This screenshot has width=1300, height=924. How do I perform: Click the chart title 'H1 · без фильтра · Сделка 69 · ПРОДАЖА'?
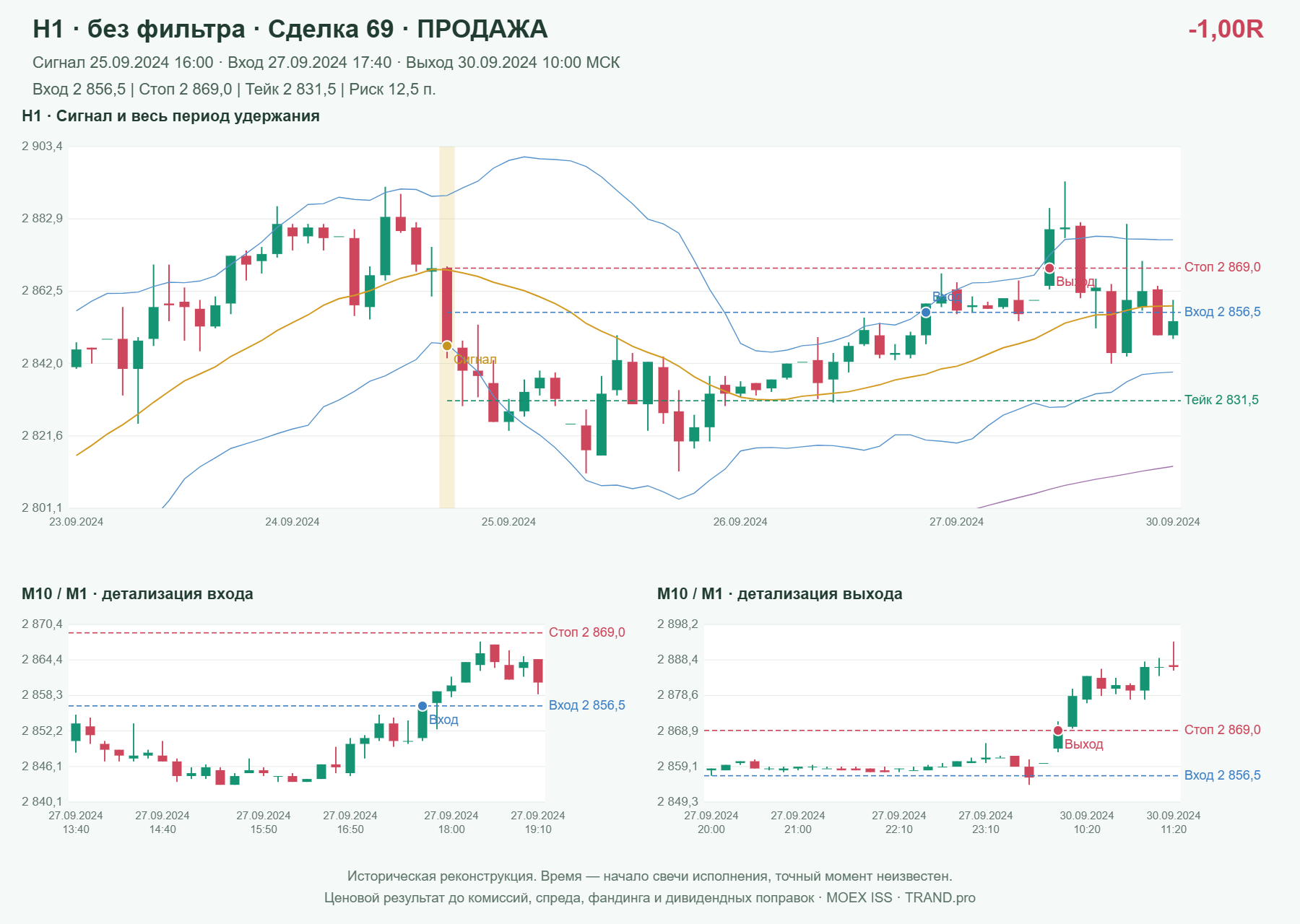point(290,29)
